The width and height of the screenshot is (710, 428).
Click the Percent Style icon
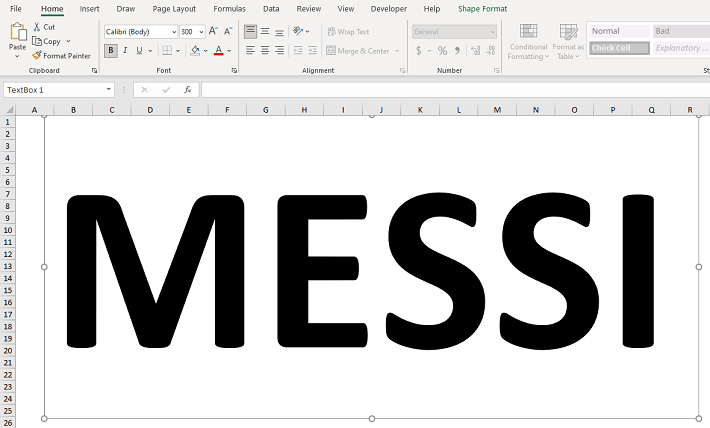[x=442, y=51]
